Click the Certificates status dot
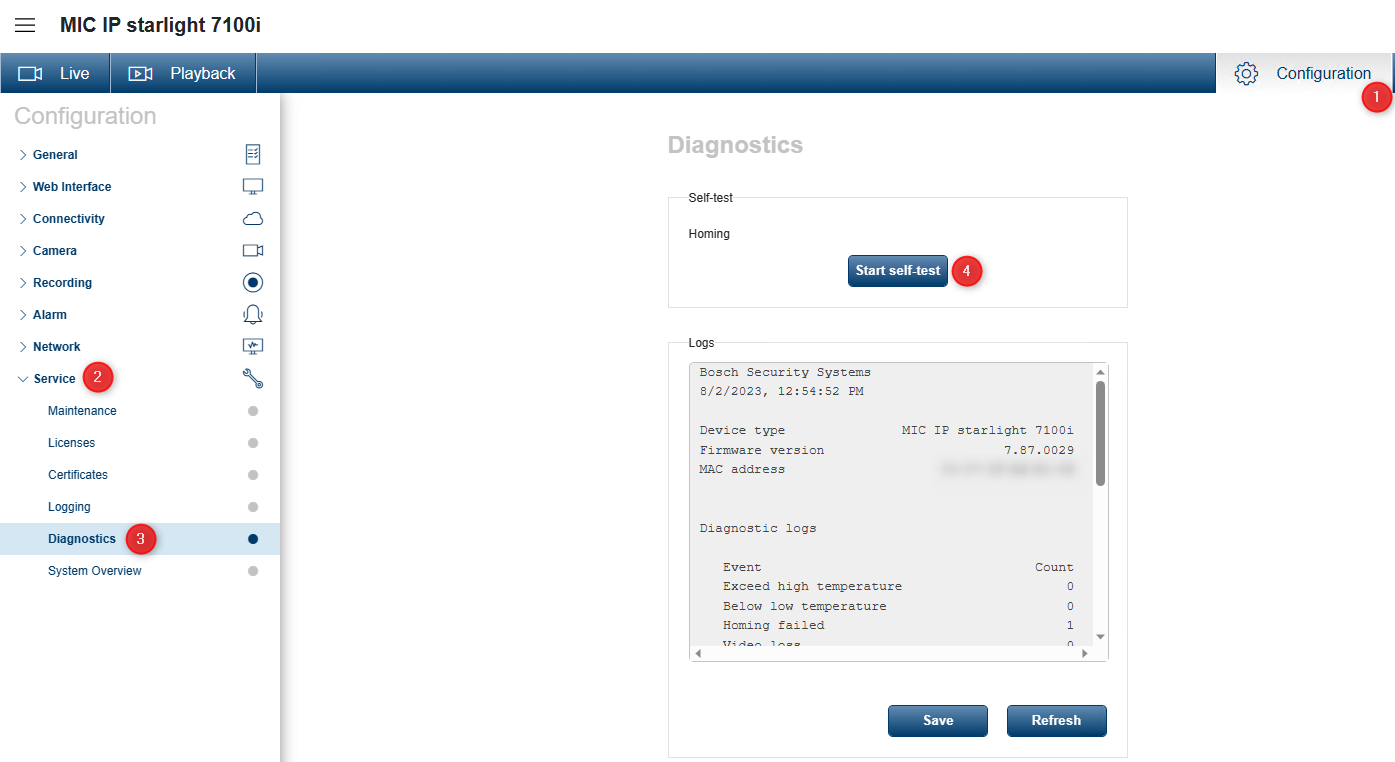This screenshot has height=762, width=1395. [x=253, y=475]
